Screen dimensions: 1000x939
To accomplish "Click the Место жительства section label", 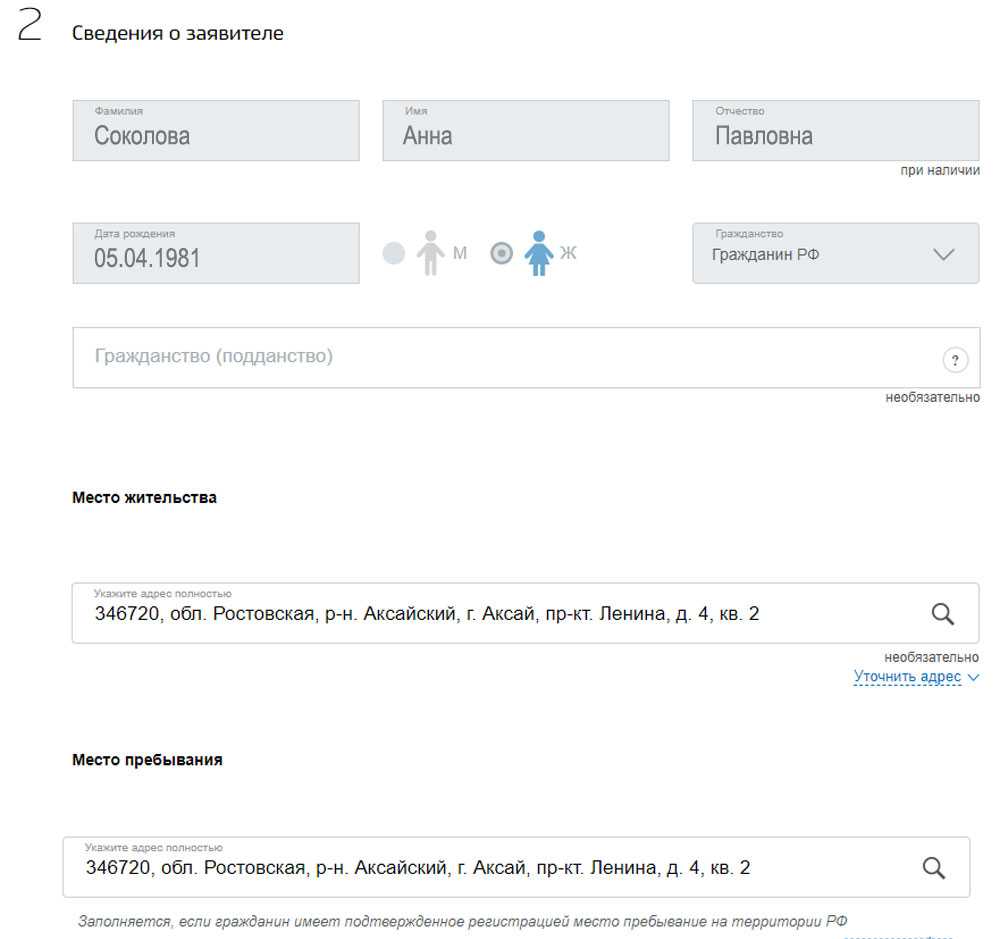I will [144, 497].
